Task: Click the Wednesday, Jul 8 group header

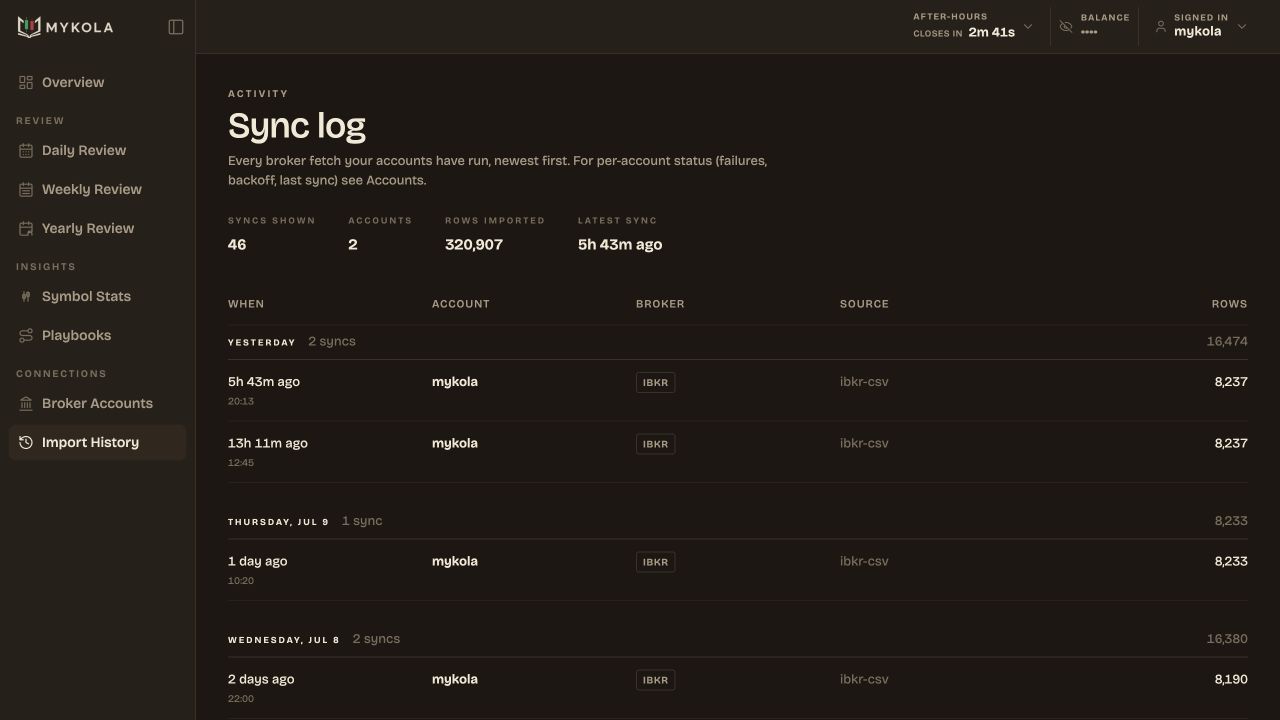Action: [284, 640]
